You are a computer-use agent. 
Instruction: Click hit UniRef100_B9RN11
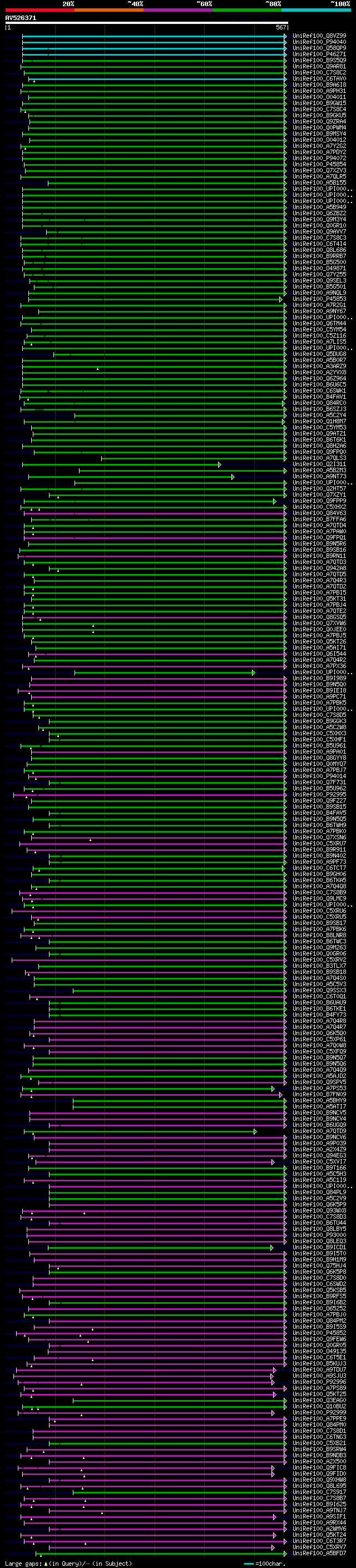click(319, 556)
